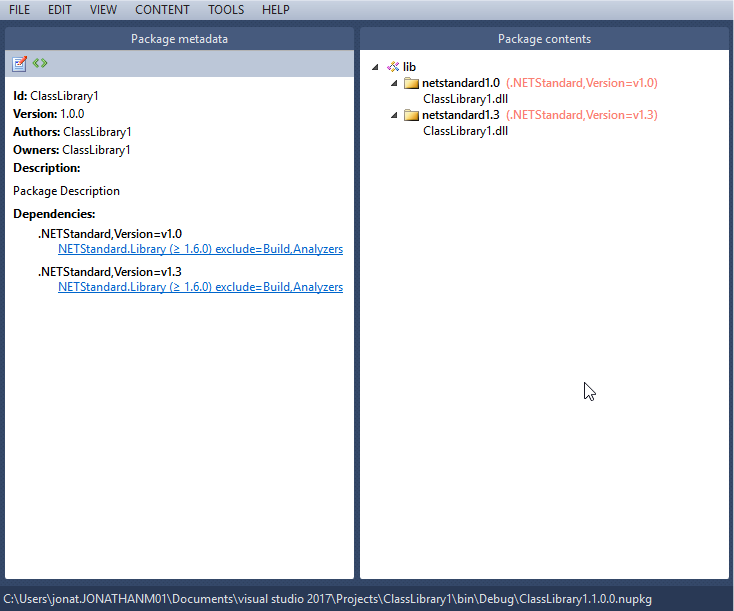734x611 pixels.
Task: Select ClassLibrary1.dll under netstandard1.0
Action: [x=465, y=99]
